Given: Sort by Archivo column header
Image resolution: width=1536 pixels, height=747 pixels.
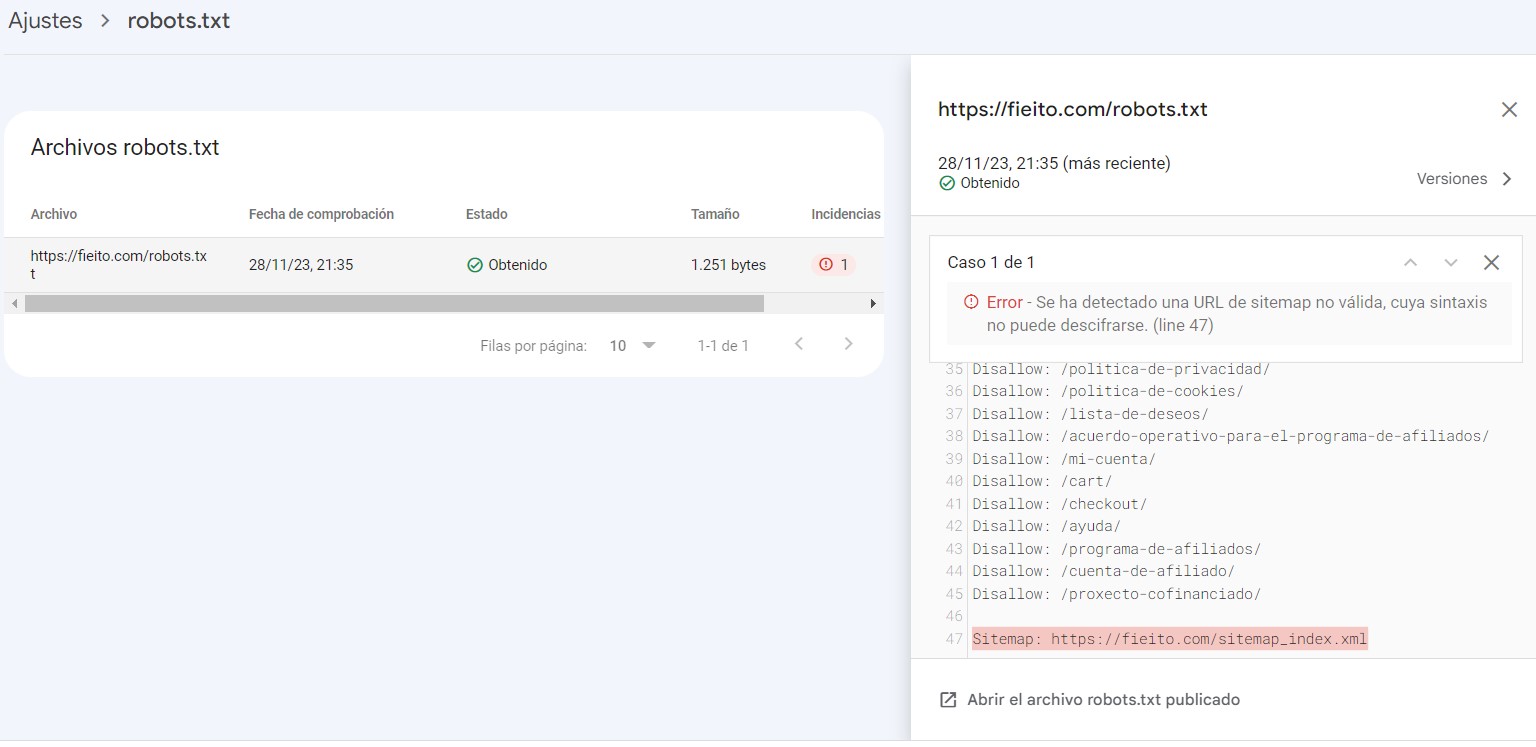Looking at the screenshot, I should [x=54, y=214].
